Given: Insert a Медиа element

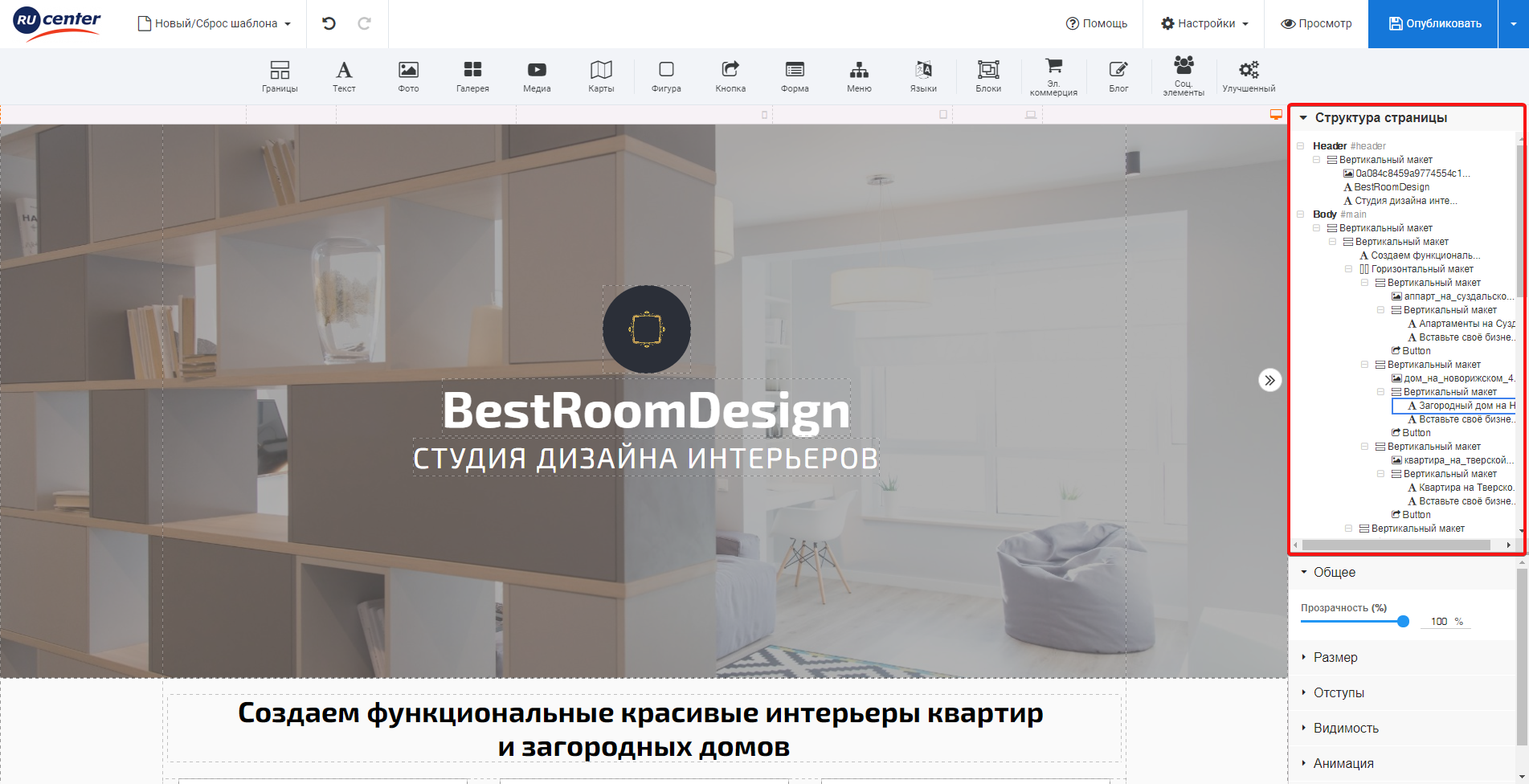Looking at the screenshot, I should click(537, 77).
